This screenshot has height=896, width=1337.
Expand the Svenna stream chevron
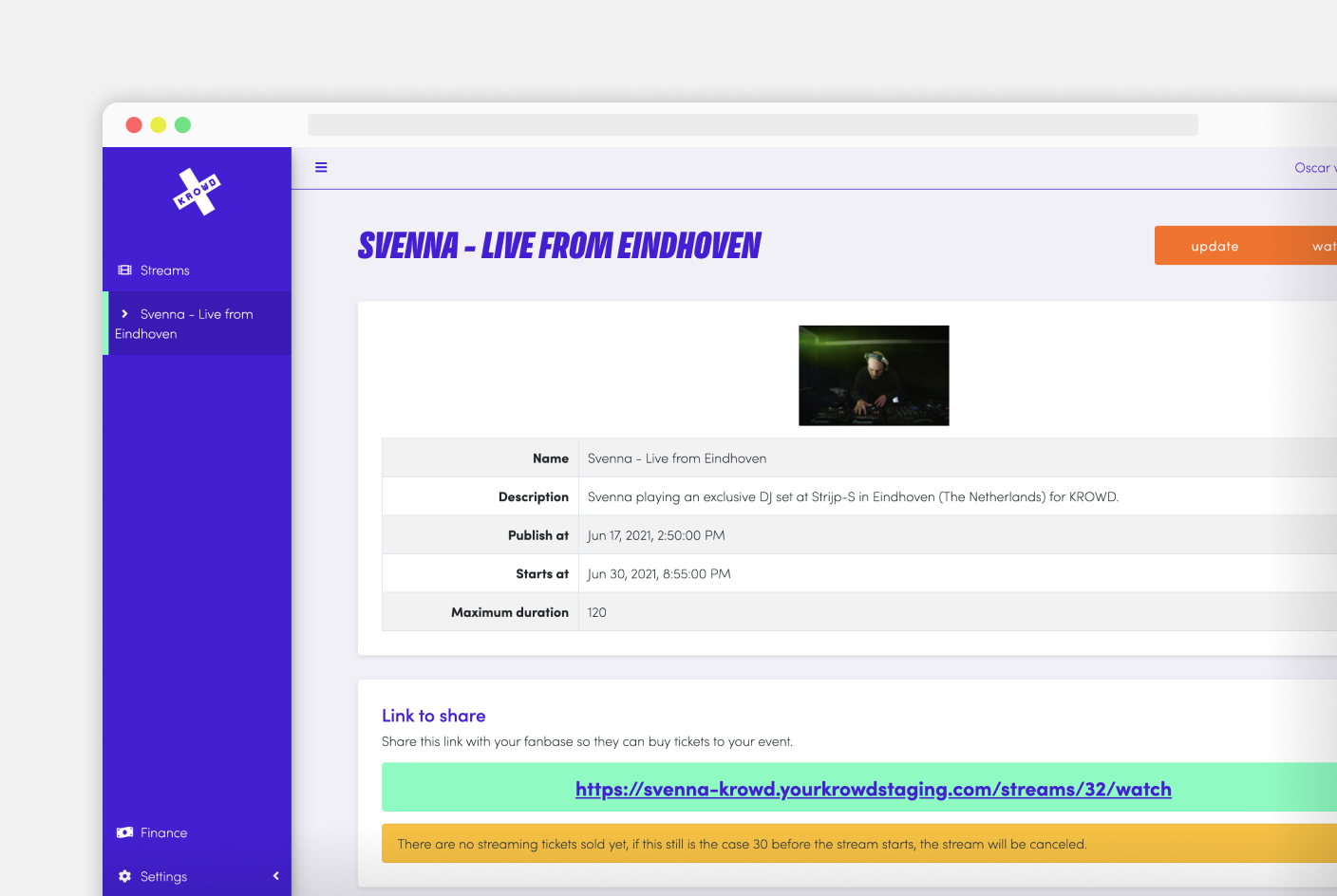click(x=124, y=314)
